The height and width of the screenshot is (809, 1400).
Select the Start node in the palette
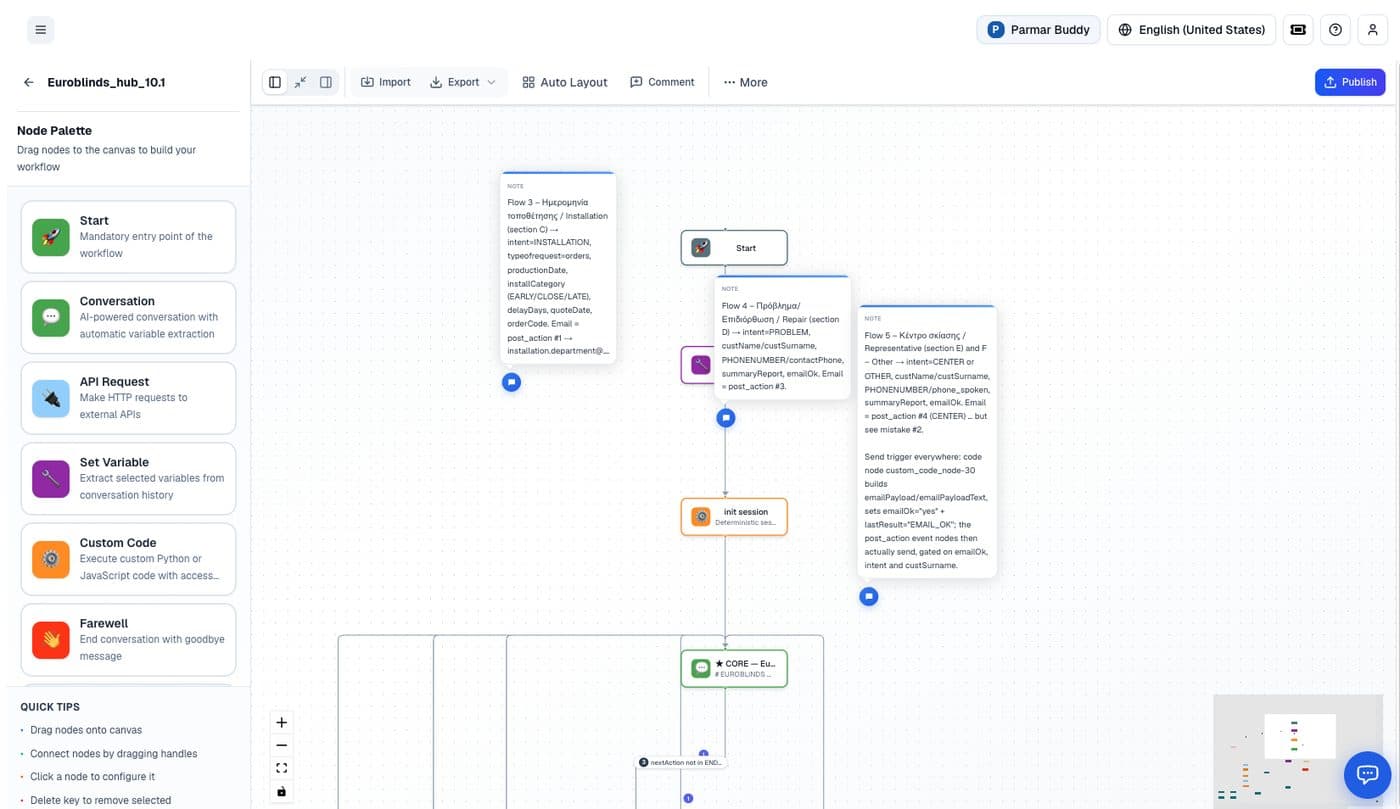128,237
